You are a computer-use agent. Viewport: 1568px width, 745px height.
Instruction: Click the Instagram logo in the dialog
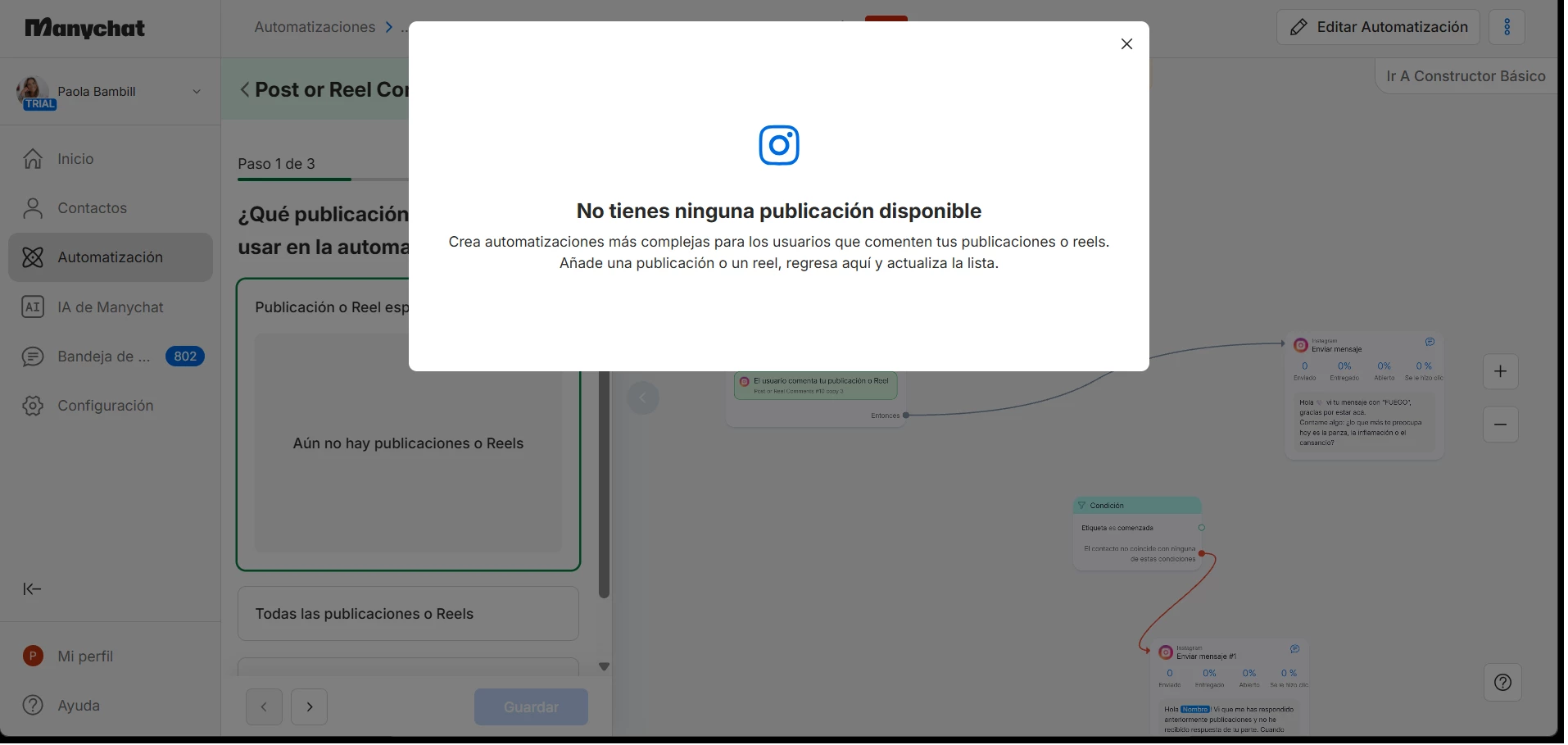pos(778,145)
